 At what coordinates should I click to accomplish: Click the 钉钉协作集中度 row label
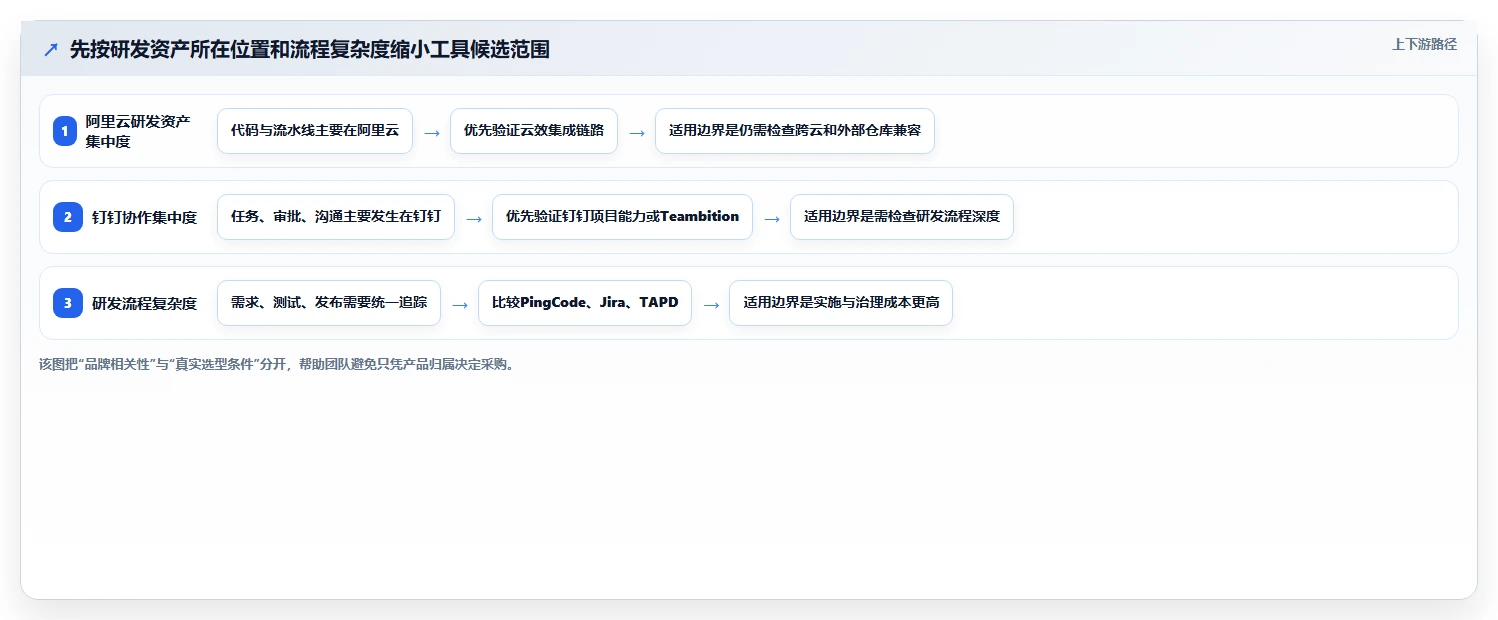pos(144,217)
